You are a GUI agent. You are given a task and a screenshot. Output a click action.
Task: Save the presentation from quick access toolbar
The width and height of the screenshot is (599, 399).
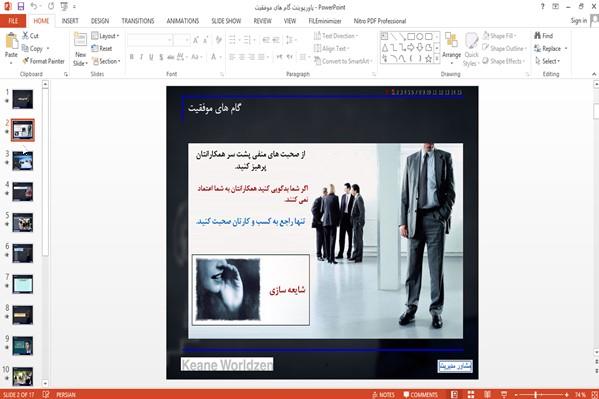coord(21,6)
